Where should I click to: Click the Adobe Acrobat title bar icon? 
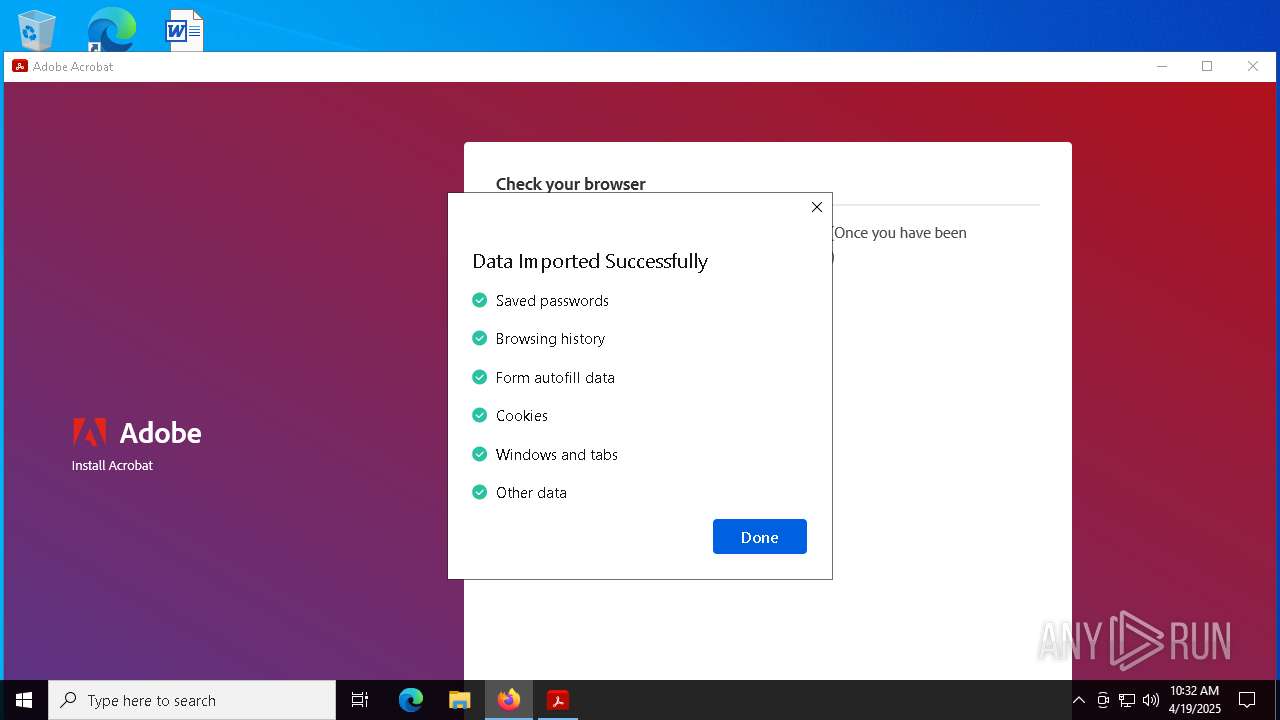click(x=19, y=66)
